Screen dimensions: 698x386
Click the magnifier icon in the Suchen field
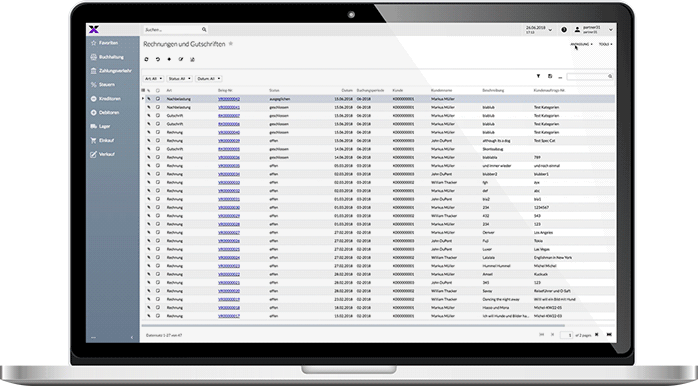click(x=204, y=30)
